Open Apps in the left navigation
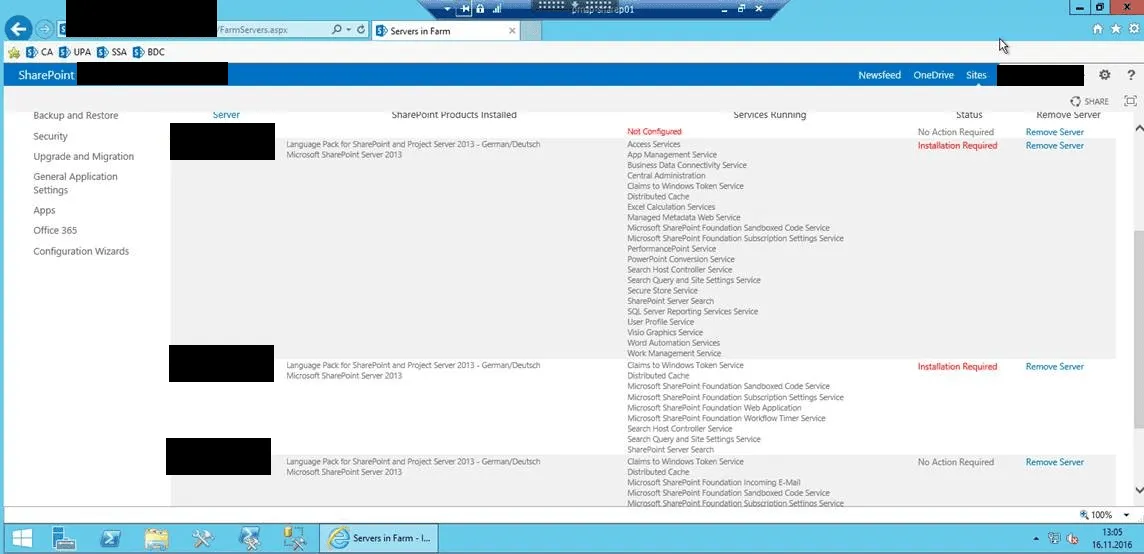1144x554 pixels. pyautogui.click(x=45, y=210)
